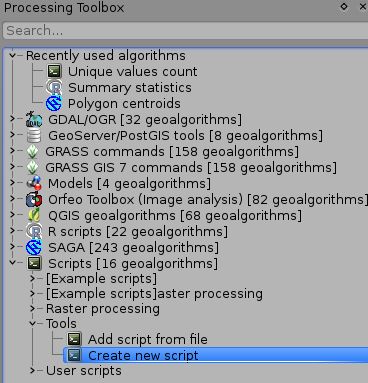Image resolution: width=368 pixels, height=383 pixels.
Task: Click the GRASS commands provider icon
Action: pyautogui.click(x=32, y=152)
